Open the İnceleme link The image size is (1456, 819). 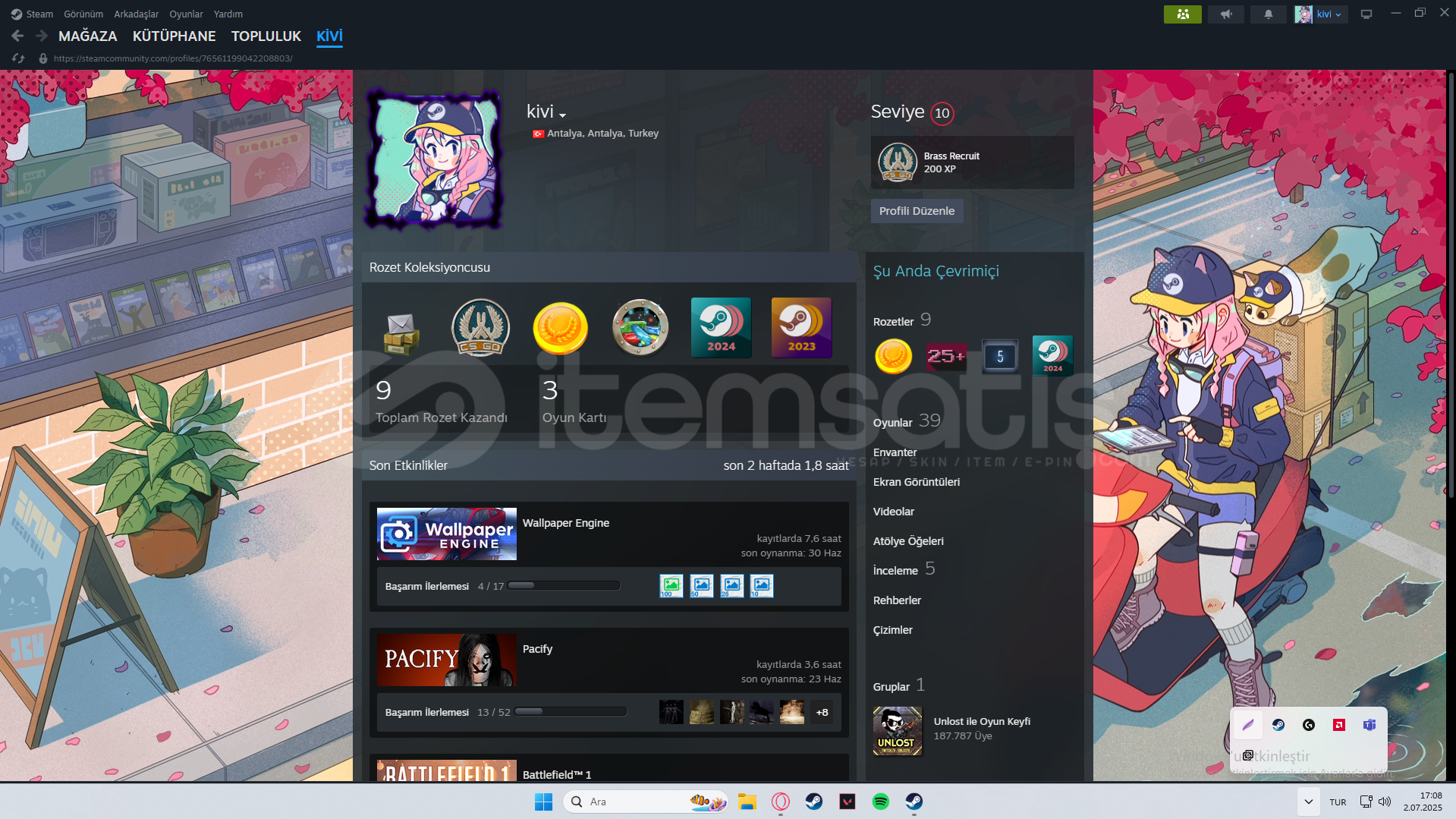[x=896, y=571]
